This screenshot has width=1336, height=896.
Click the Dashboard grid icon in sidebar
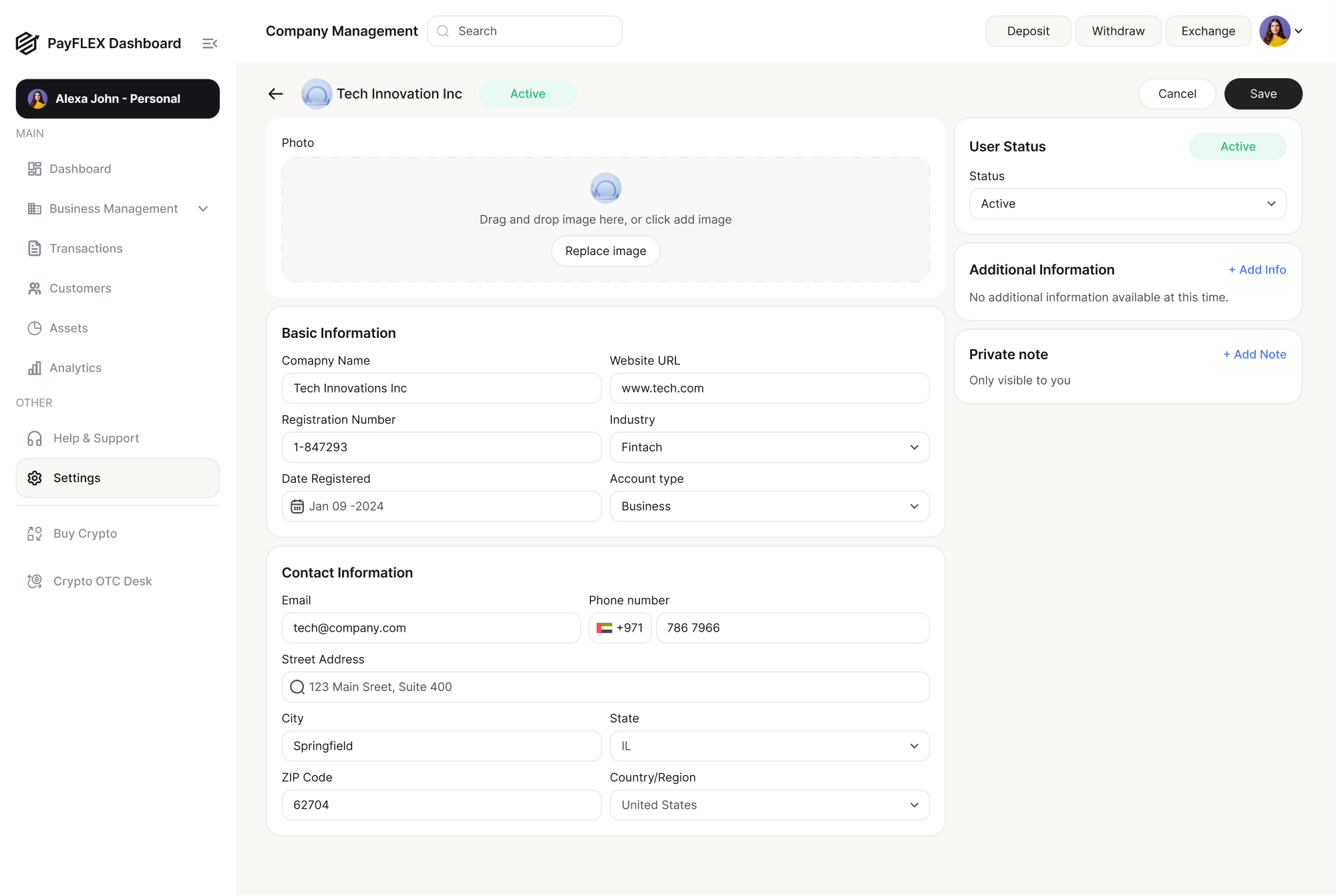pos(34,169)
